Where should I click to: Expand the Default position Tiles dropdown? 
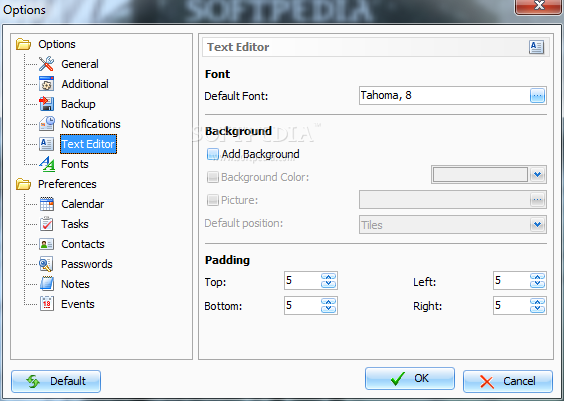click(537, 225)
